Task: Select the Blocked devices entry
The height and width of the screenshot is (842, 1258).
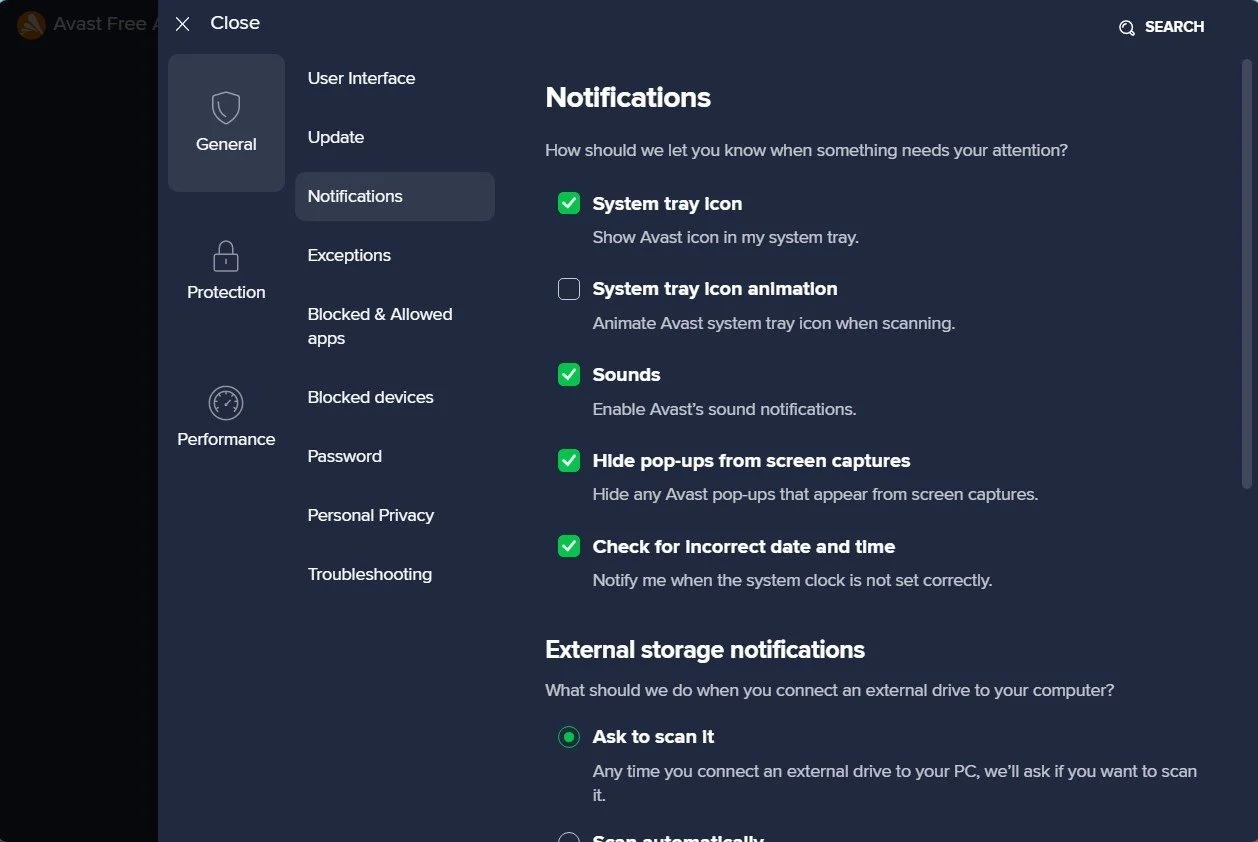Action: point(370,397)
